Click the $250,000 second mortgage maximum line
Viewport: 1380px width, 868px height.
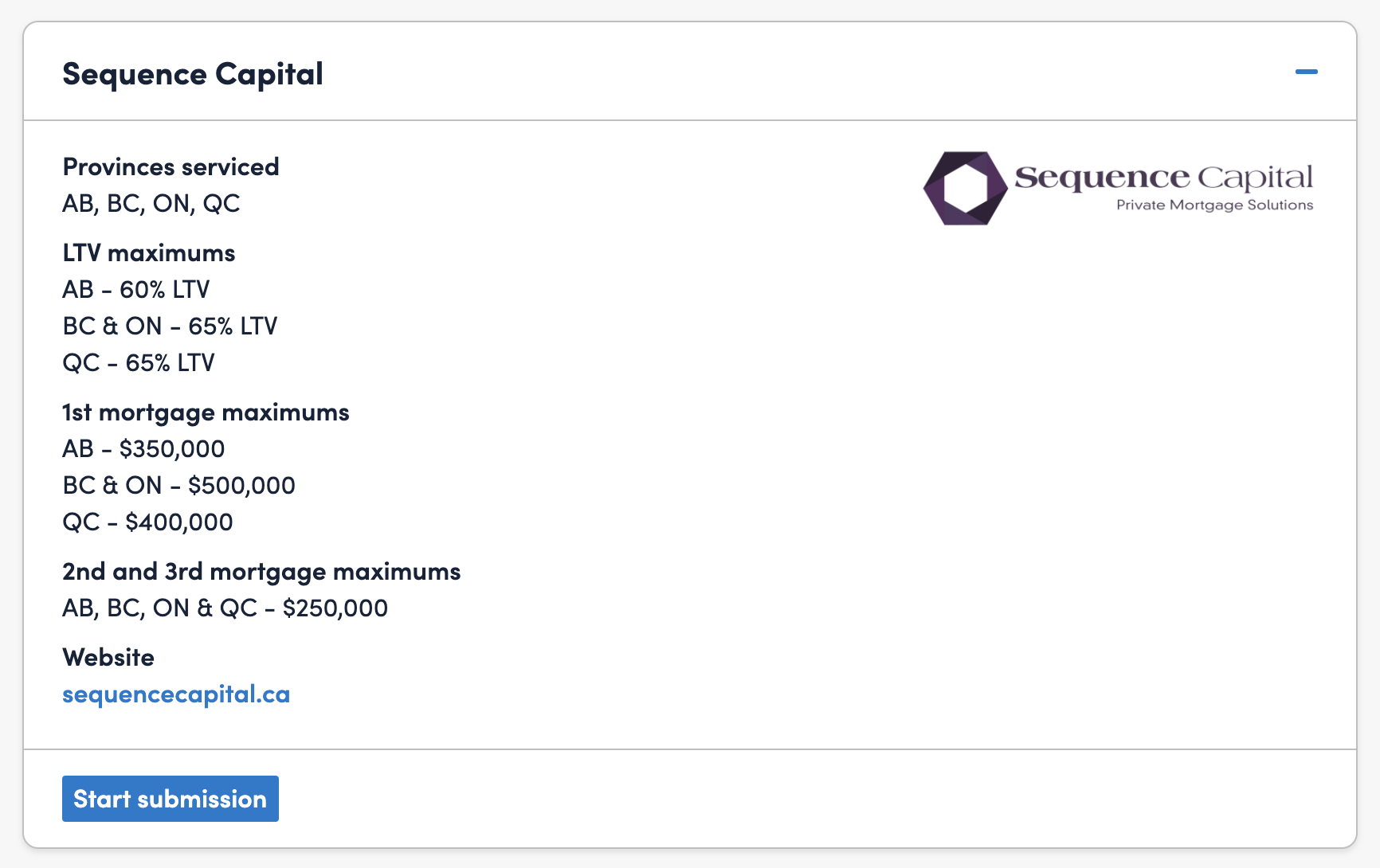click(225, 608)
